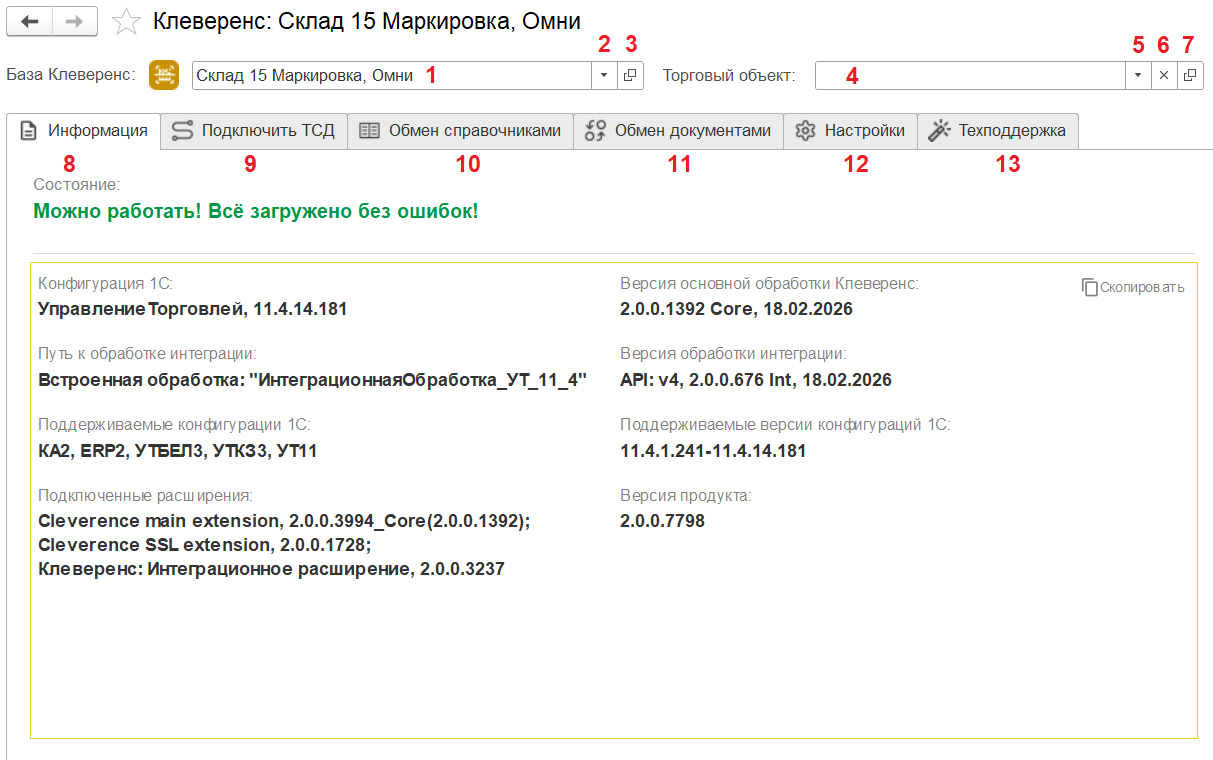1213x760 pixels.
Task: Click KA2, ERP2, УТБЕЛ3 configurations text
Action: [x=178, y=451]
